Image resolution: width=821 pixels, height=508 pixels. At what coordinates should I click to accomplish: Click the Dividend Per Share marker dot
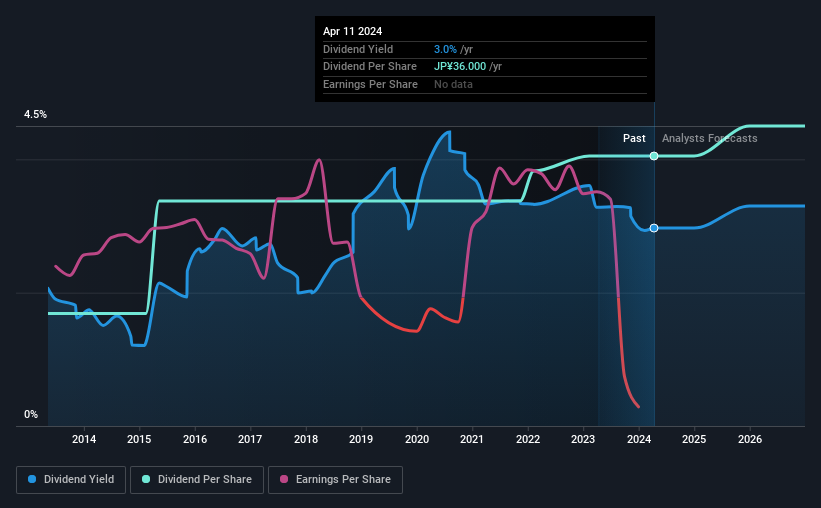click(x=654, y=156)
